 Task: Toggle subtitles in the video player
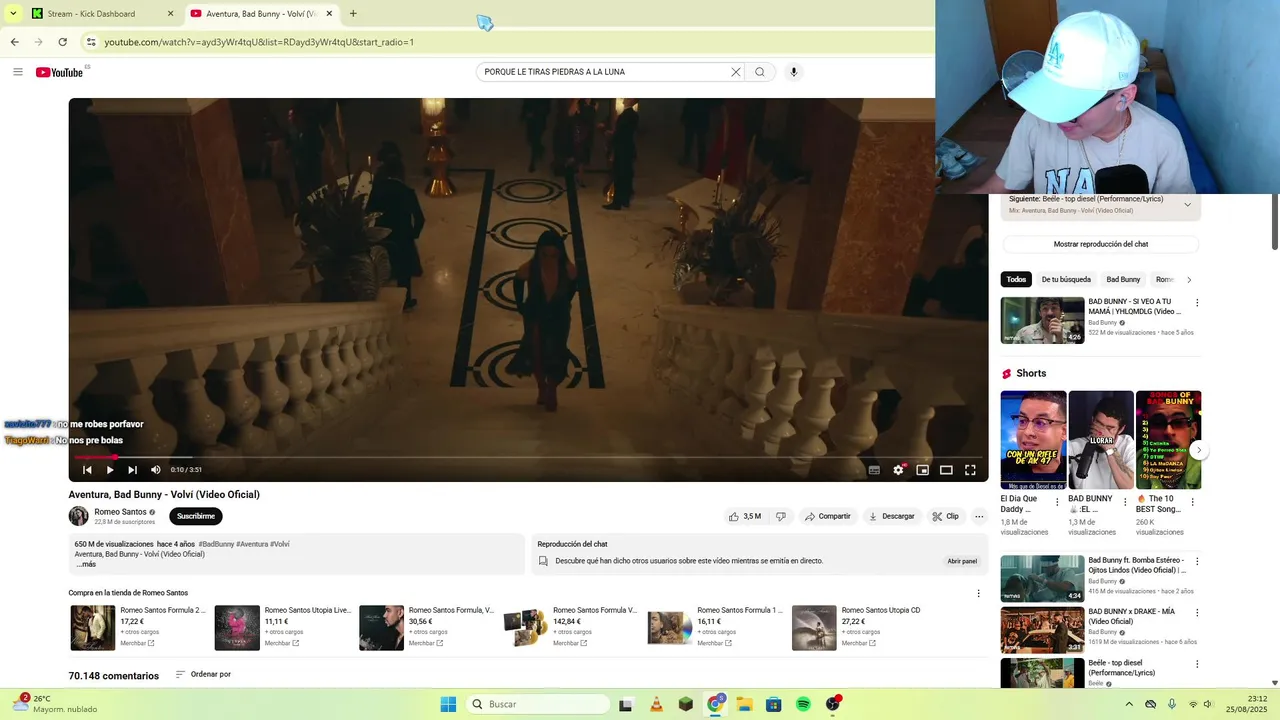coord(874,470)
